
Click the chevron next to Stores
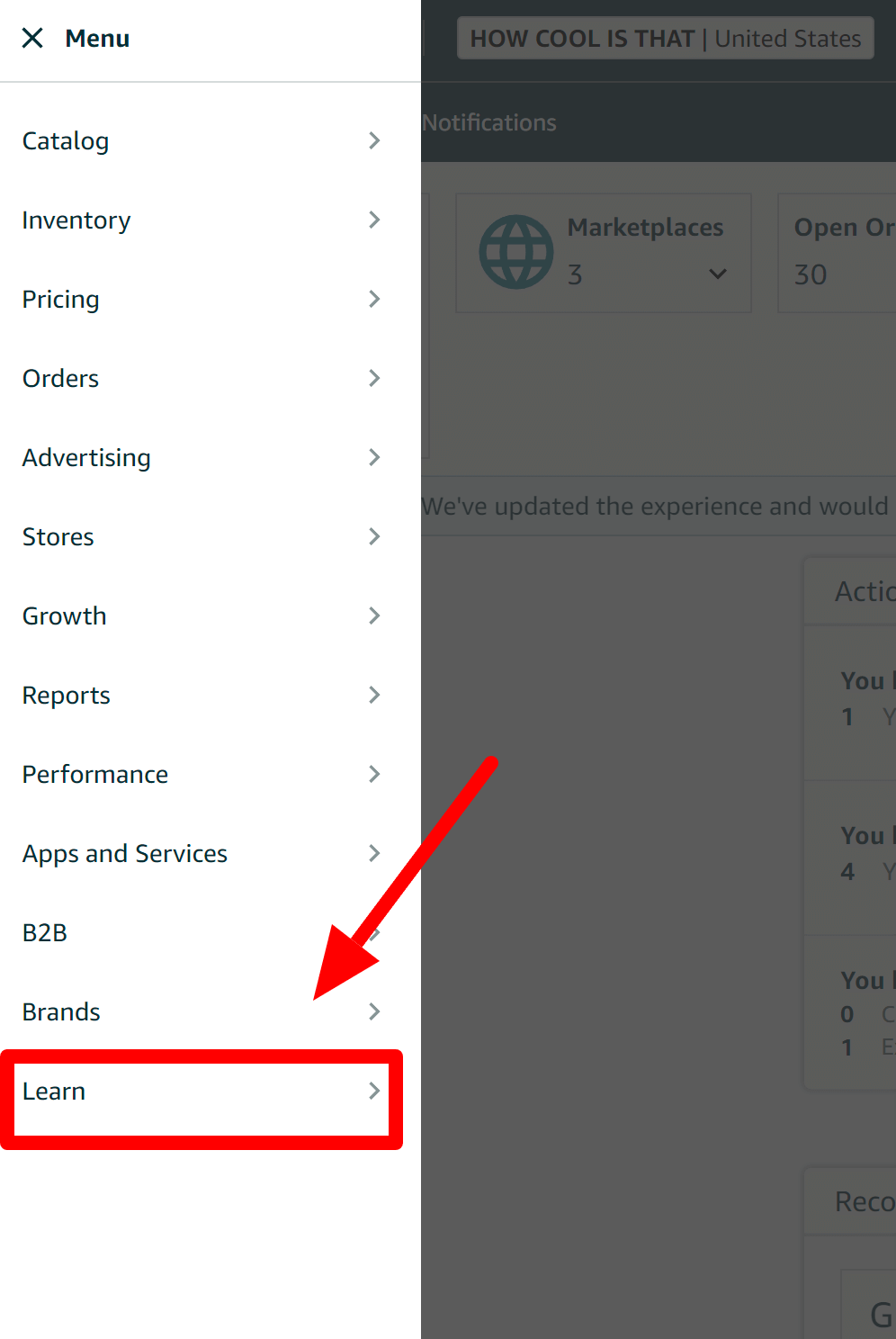click(x=374, y=536)
